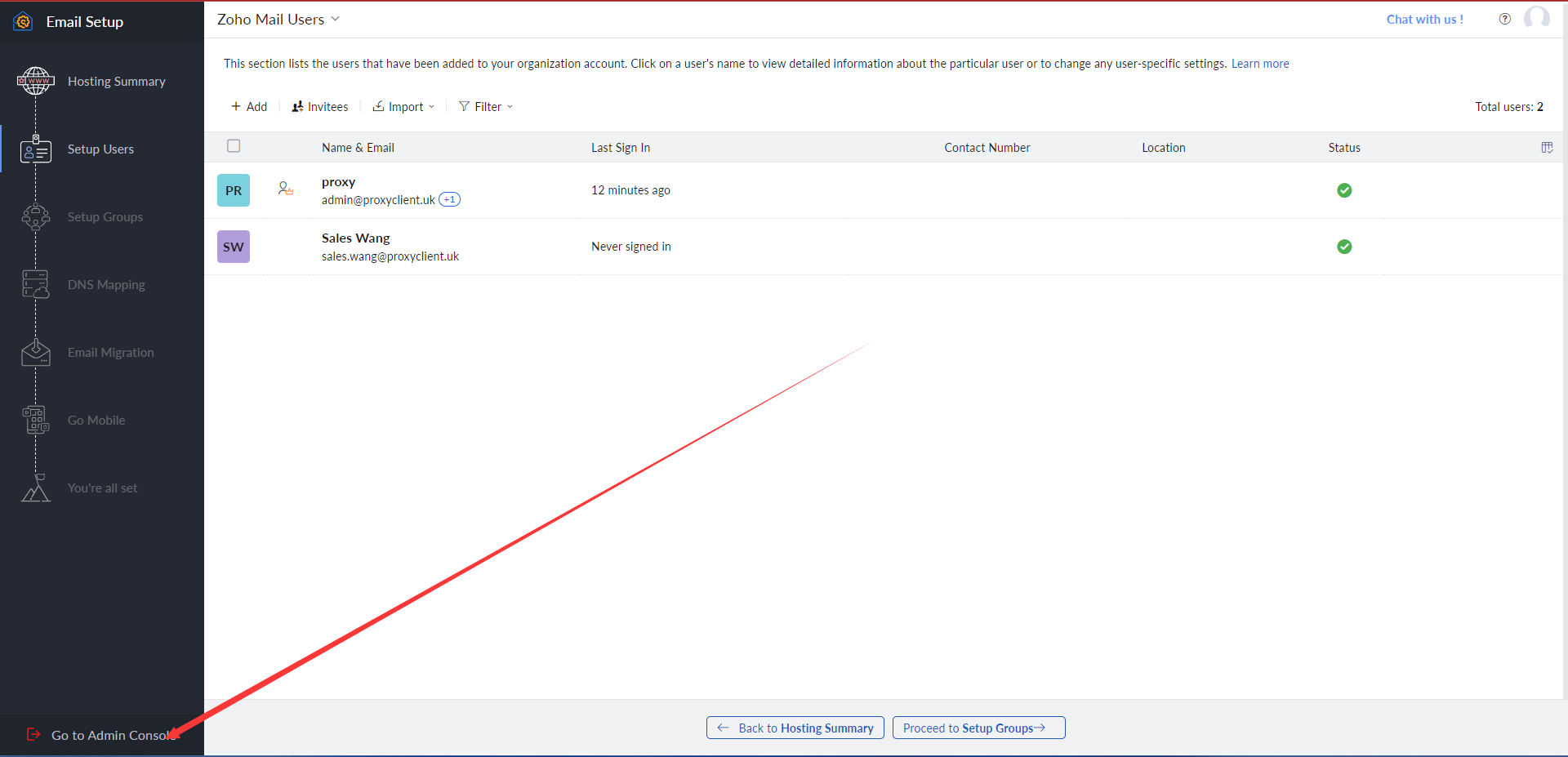Click Back to Hosting Summary button

tap(795, 728)
